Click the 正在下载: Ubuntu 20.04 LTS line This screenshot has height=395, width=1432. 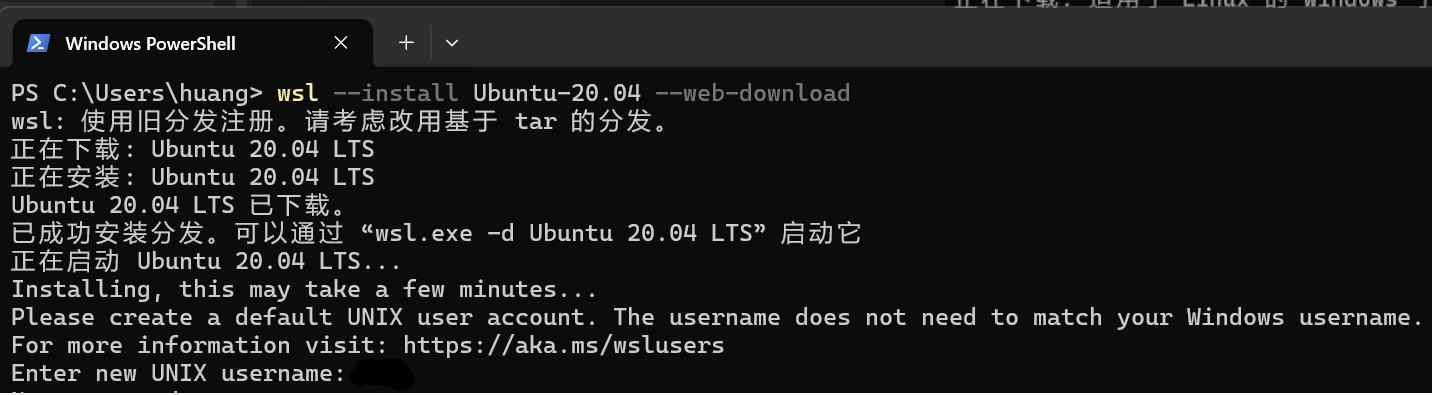coord(192,150)
